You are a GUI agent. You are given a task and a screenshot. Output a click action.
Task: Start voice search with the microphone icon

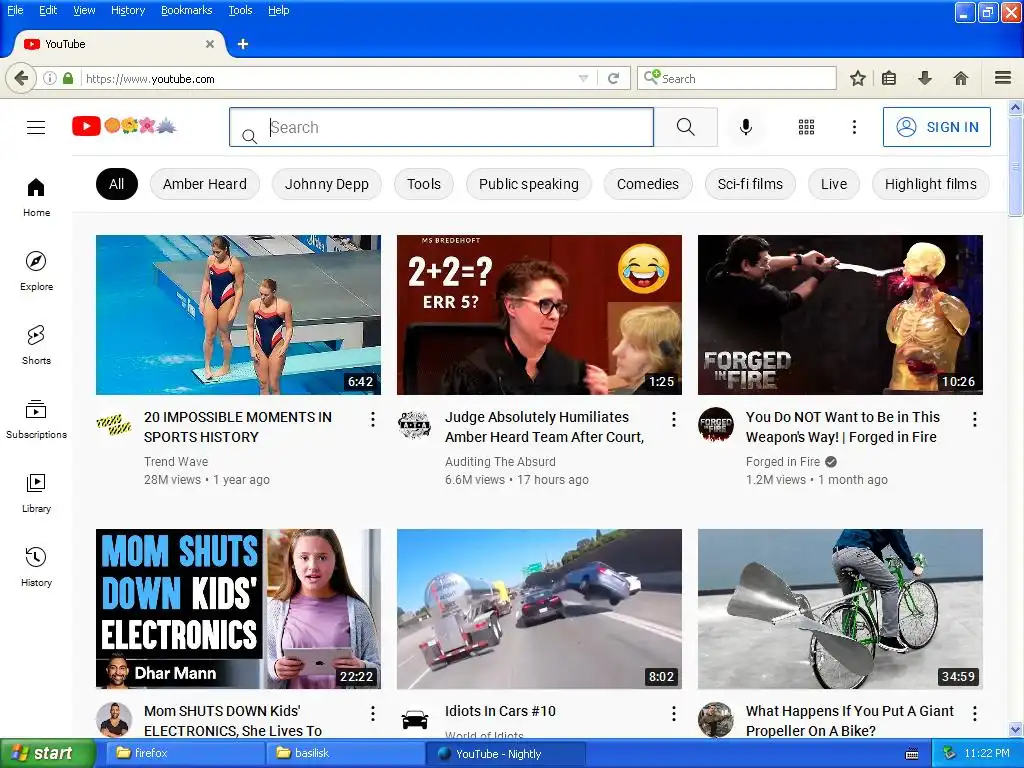coord(746,127)
